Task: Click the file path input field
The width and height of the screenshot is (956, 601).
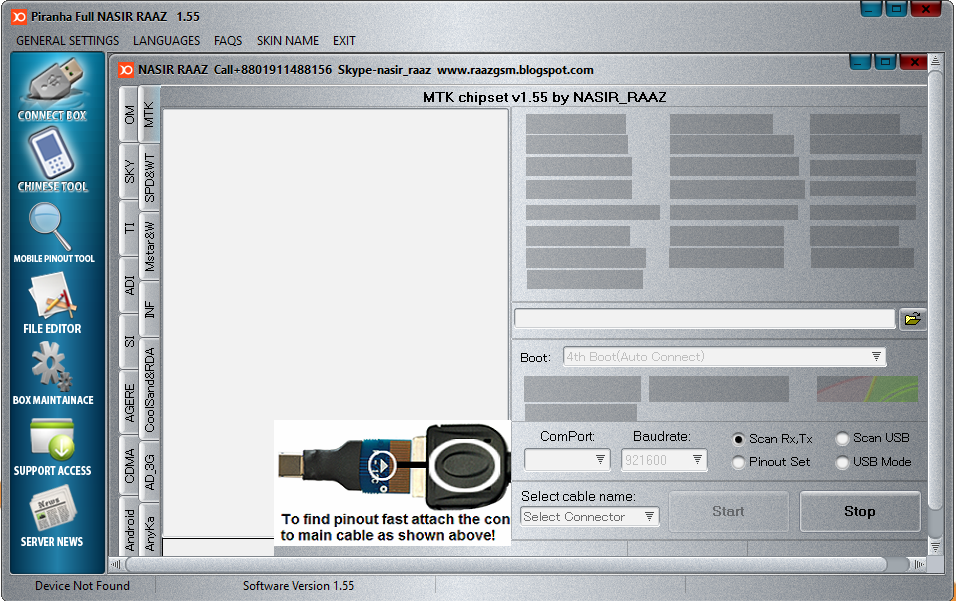Action: 704,319
